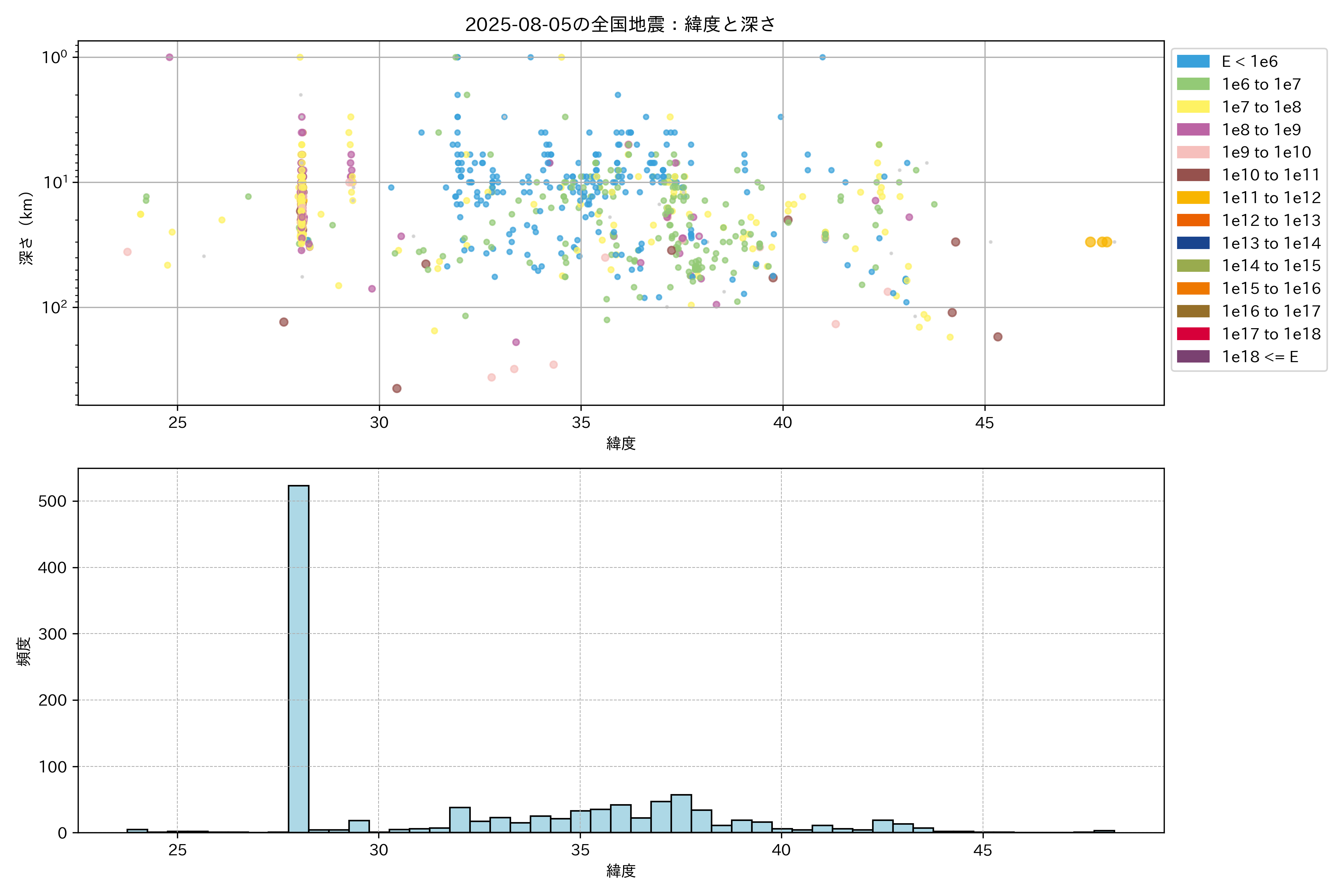Click the brown '1e10 to 1e11' legend swatch
The width and height of the screenshot is (1344, 896).
pos(1192,175)
